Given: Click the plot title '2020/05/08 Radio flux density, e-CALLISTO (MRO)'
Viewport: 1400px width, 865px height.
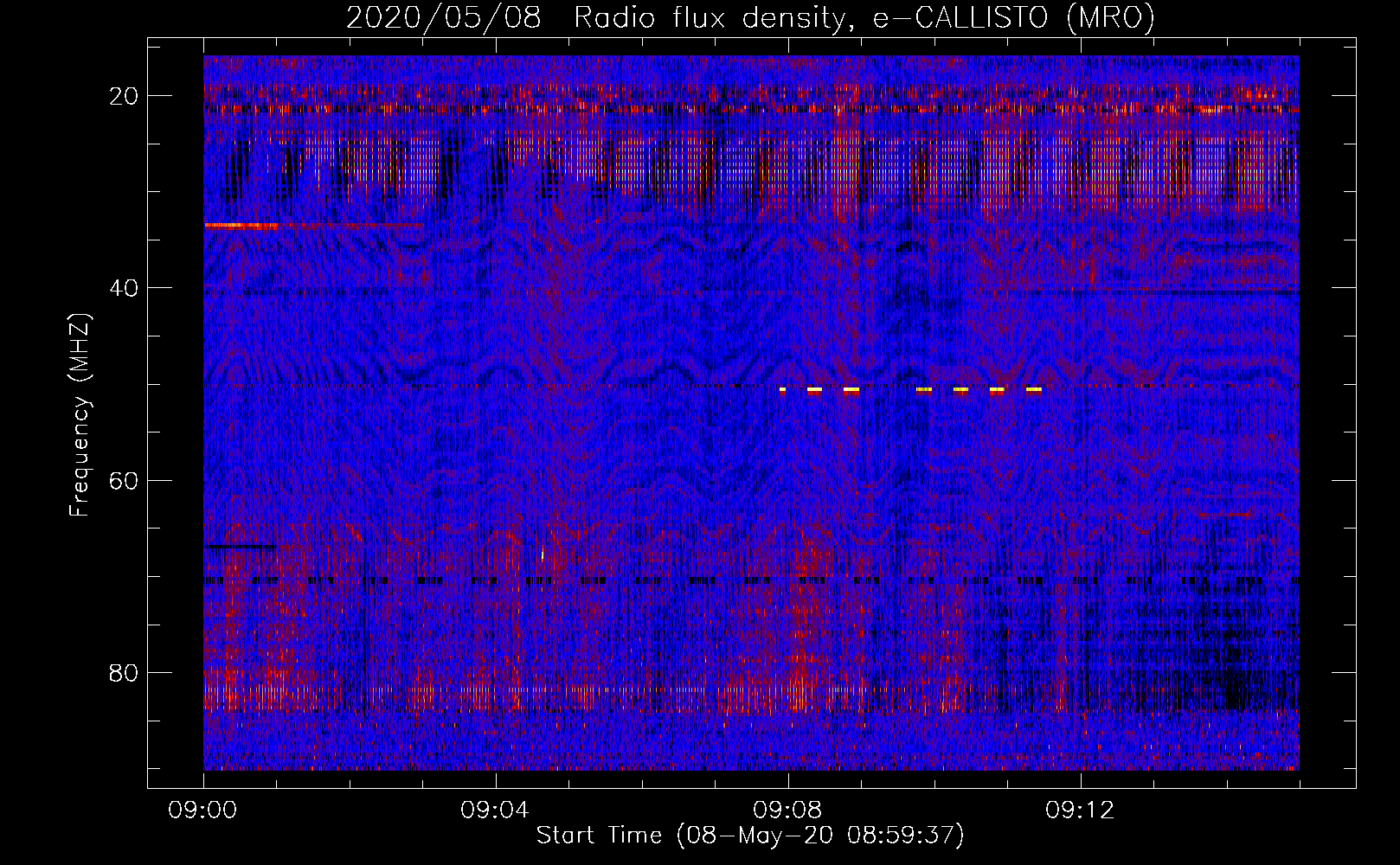Looking at the screenshot, I should click(750, 18).
